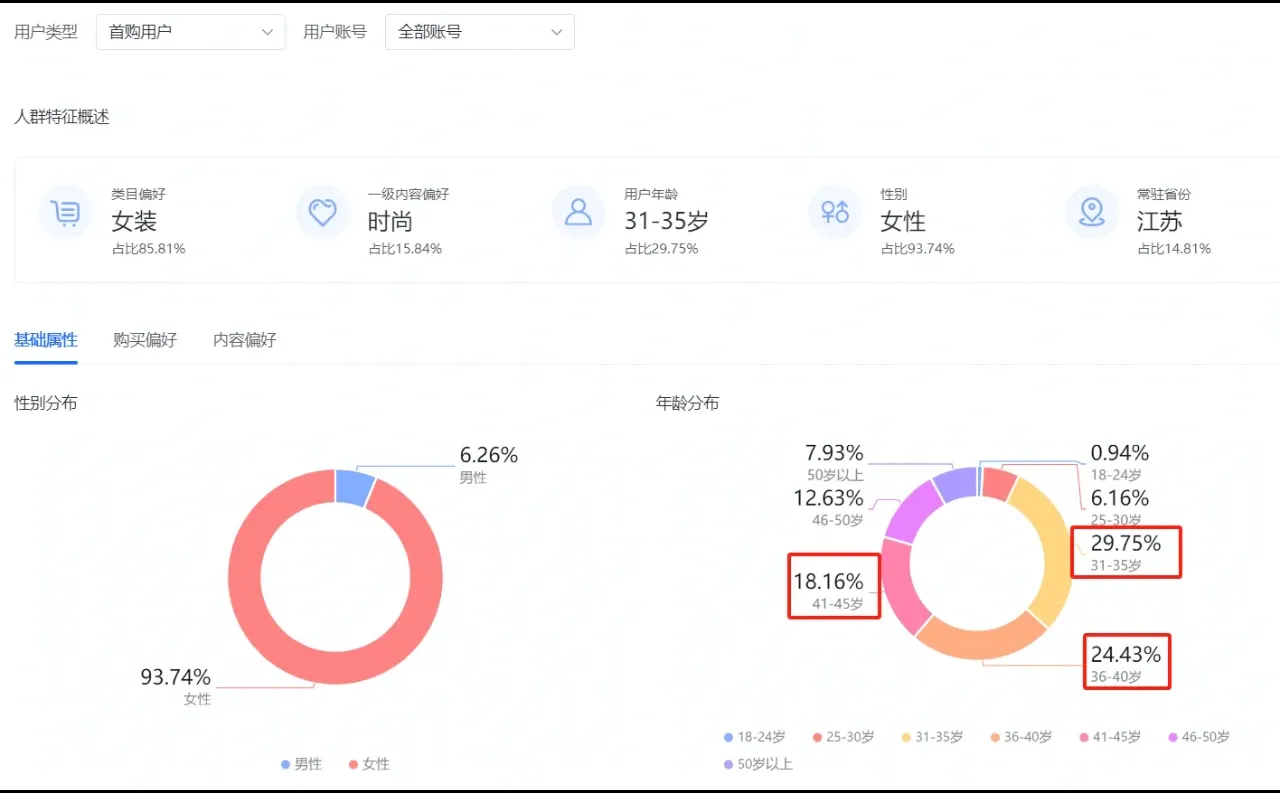Click the person icon on 用户年龄 card
The height and width of the screenshot is (793, 1280).
(x=578, y=212)
